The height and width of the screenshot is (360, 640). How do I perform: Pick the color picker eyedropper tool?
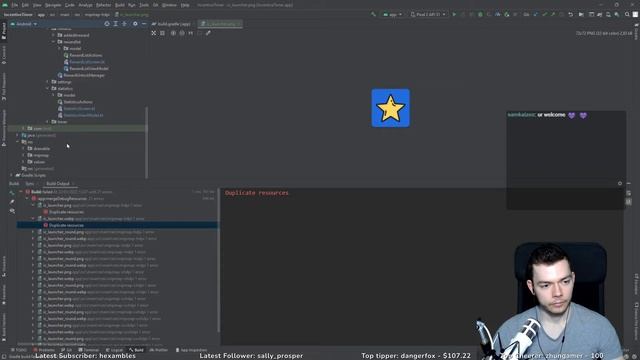pos(208,33)
